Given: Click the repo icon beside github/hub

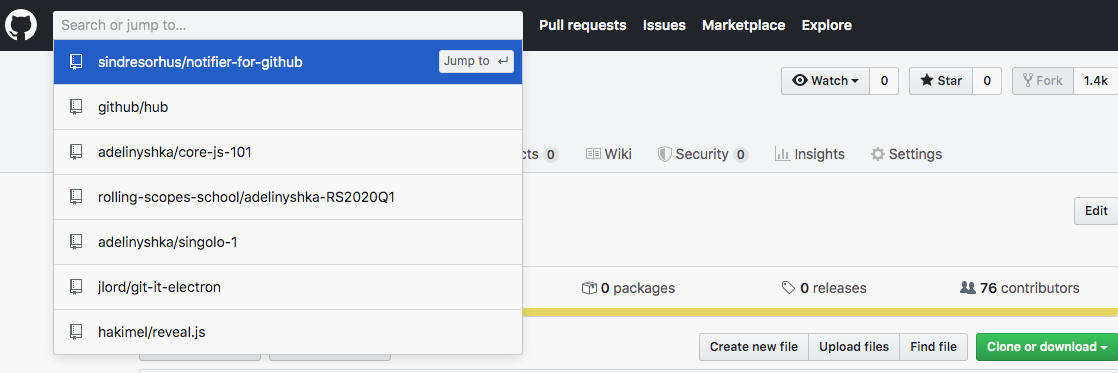Looking at the screenshot, I should click(x=76, y=107).
